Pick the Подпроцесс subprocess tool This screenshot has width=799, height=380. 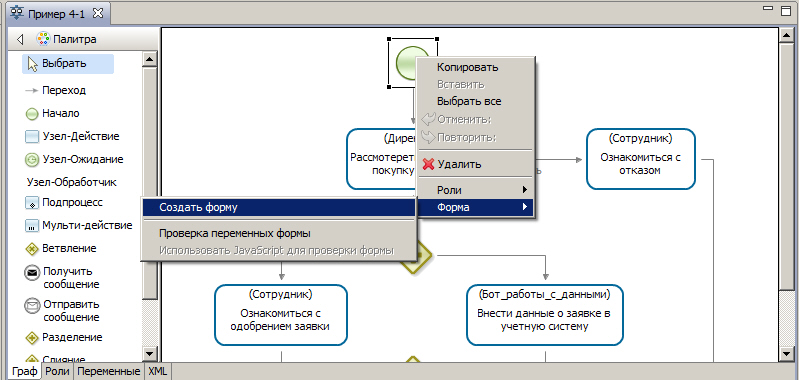[64, 203]
